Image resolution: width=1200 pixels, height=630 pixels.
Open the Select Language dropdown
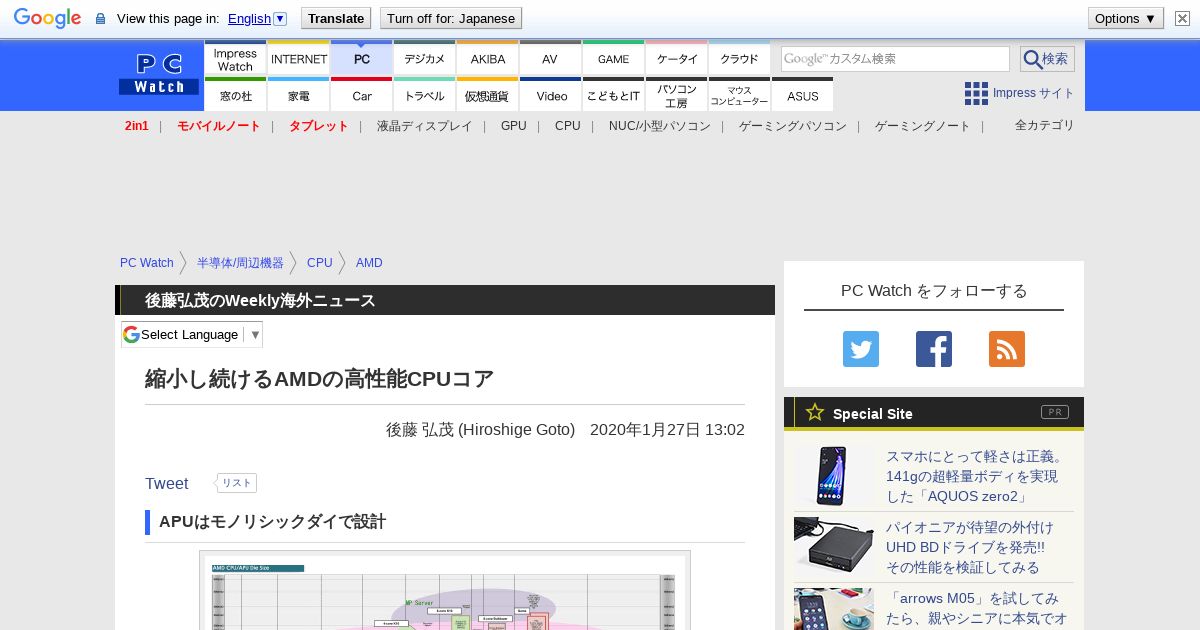click(192, 334)
